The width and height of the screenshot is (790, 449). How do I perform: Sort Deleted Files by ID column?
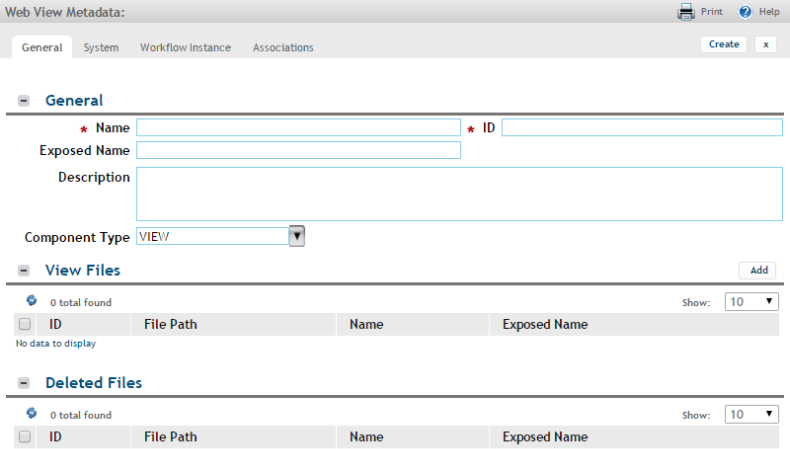(x=55, y=436)
